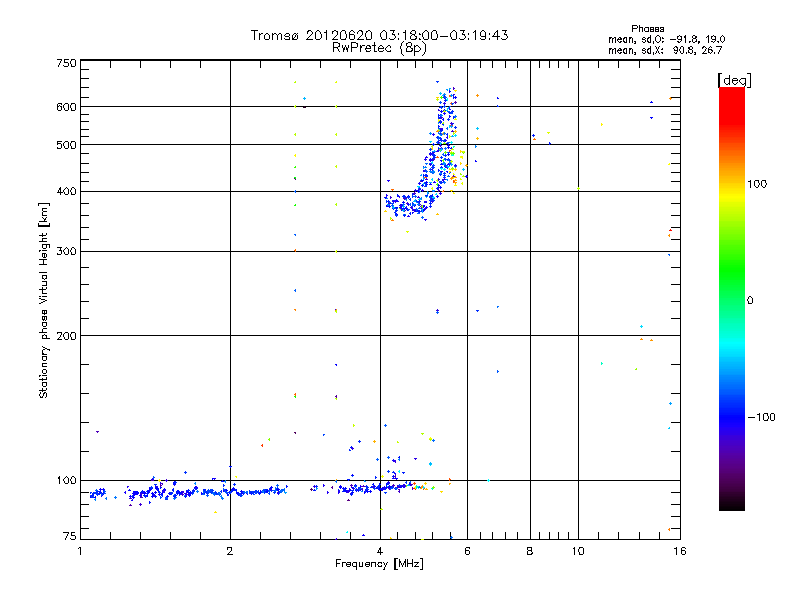Viewport: 800px width, 600px height.
Task: Select the 'mean, sd,X: 90.8, 26.7' statistics line
Action: 665,50
